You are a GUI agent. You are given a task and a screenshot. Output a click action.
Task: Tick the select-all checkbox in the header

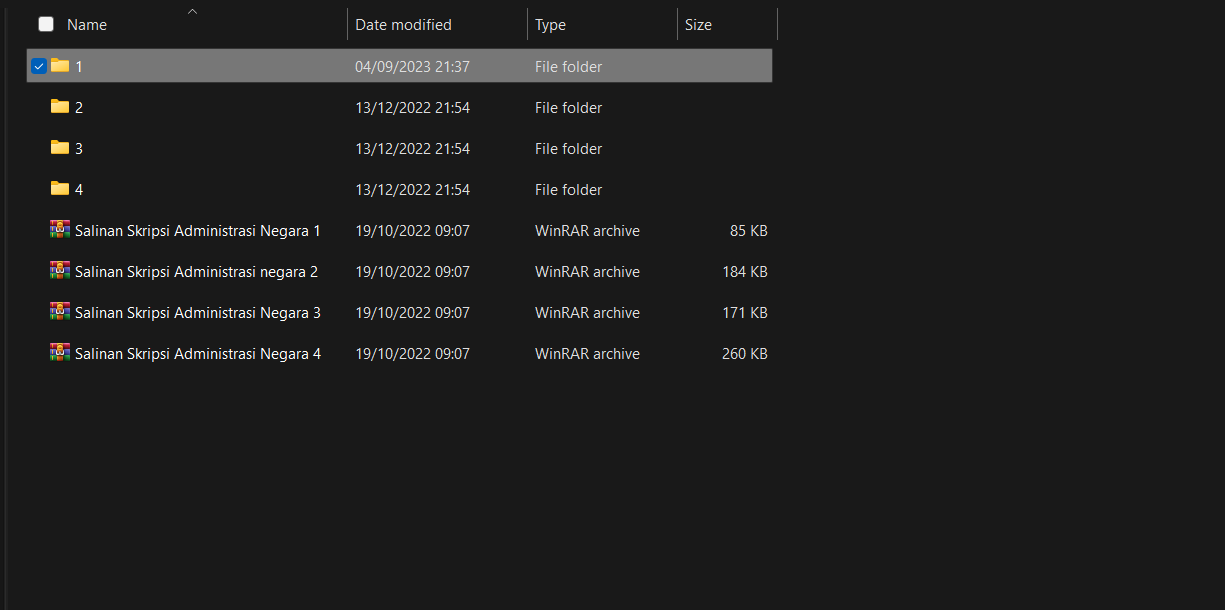tap(46, 24)
